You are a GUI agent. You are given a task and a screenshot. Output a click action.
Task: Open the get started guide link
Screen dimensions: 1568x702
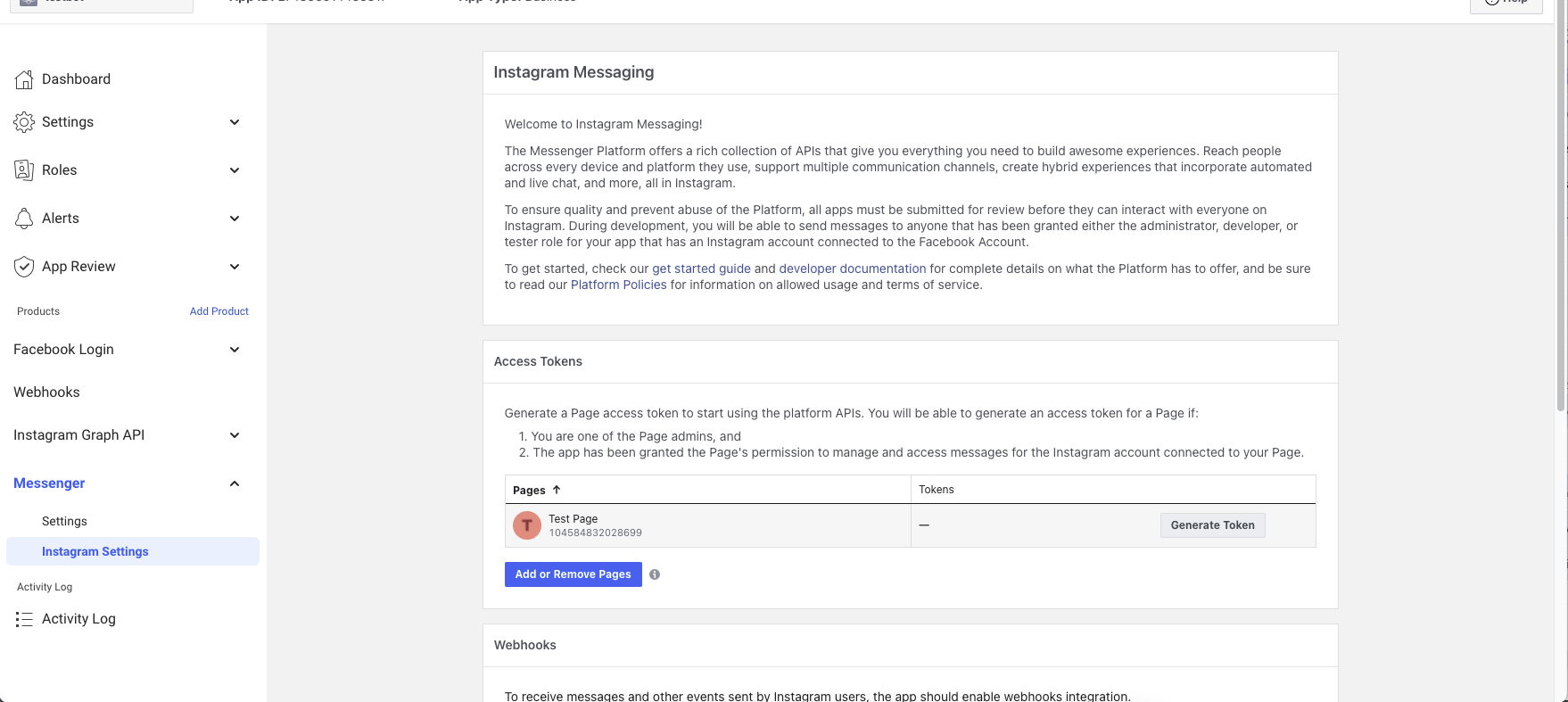[701, 268]
